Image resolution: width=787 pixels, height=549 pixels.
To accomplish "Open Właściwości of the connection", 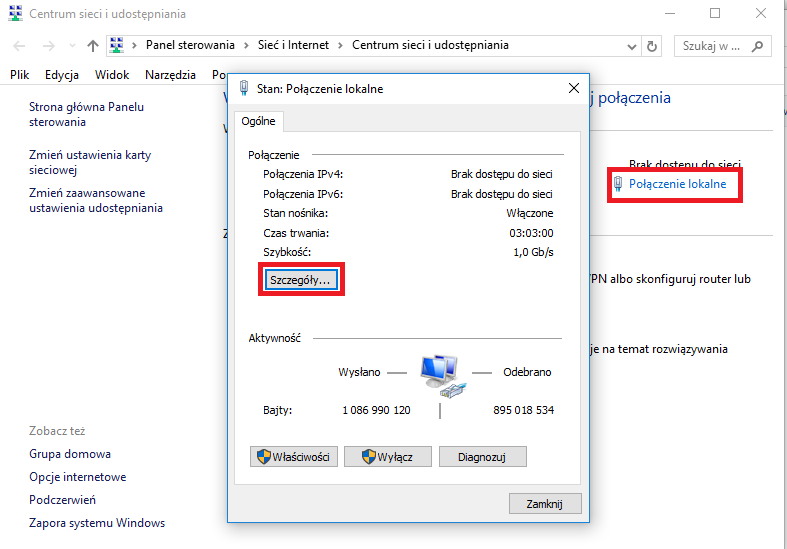I will 294,457.
